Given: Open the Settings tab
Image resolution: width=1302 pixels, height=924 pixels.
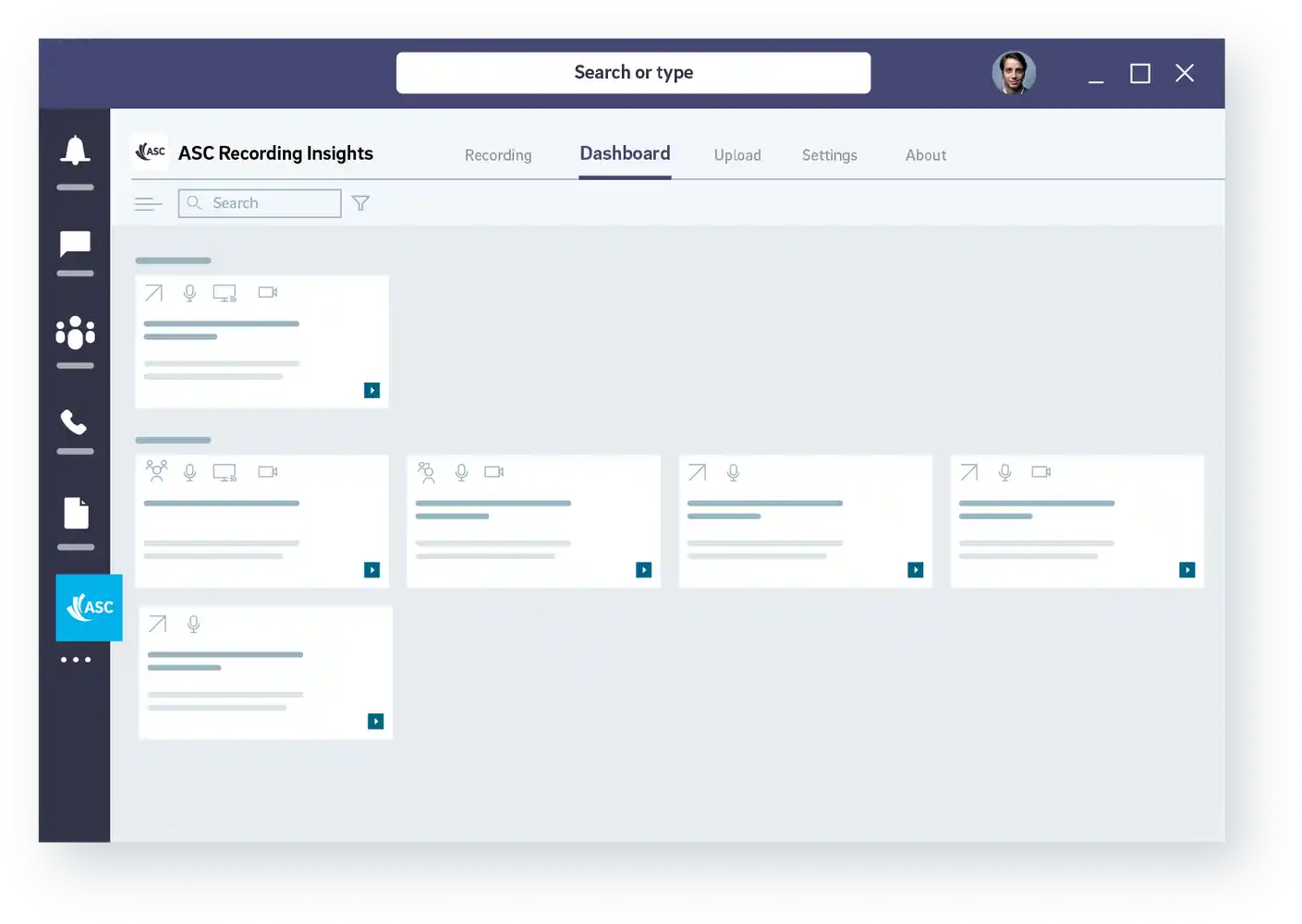Looking at the screenshot, I should click(x=830, y=155).
